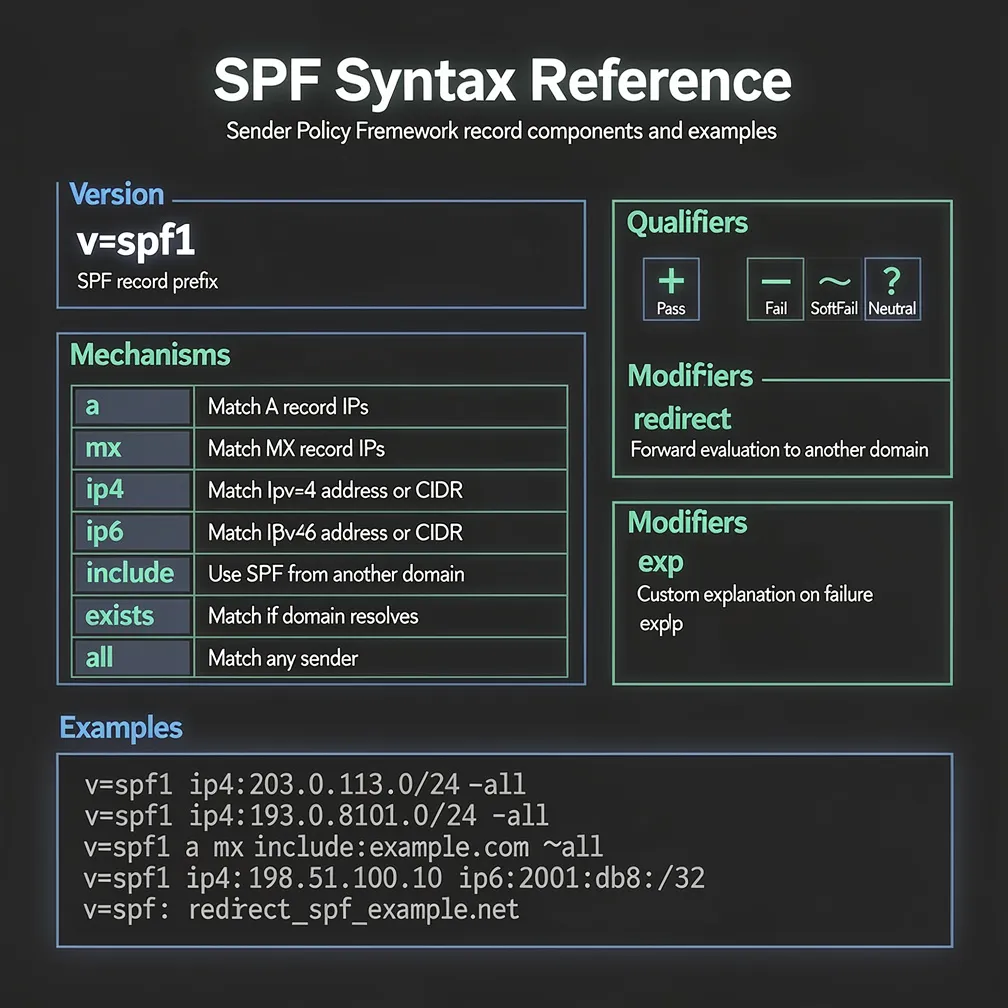This screenshot has height=1008, width=1008.
Task: Click 'Match if domain resolves' text
Action: 313,616
